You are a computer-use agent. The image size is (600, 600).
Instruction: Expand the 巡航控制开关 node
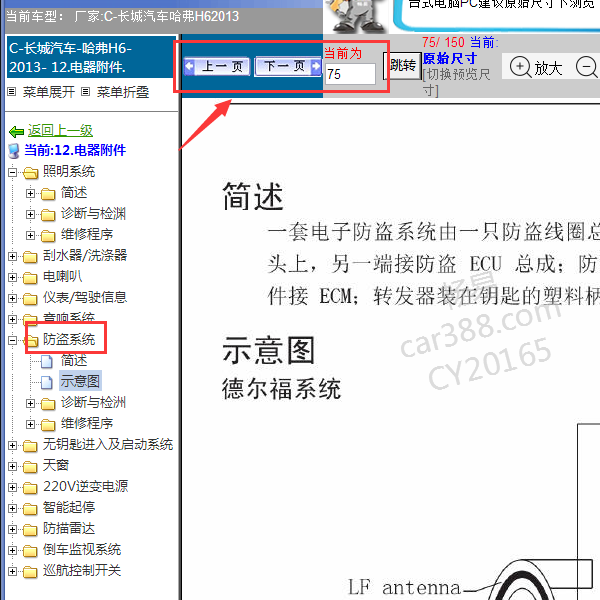click(12, 572)
